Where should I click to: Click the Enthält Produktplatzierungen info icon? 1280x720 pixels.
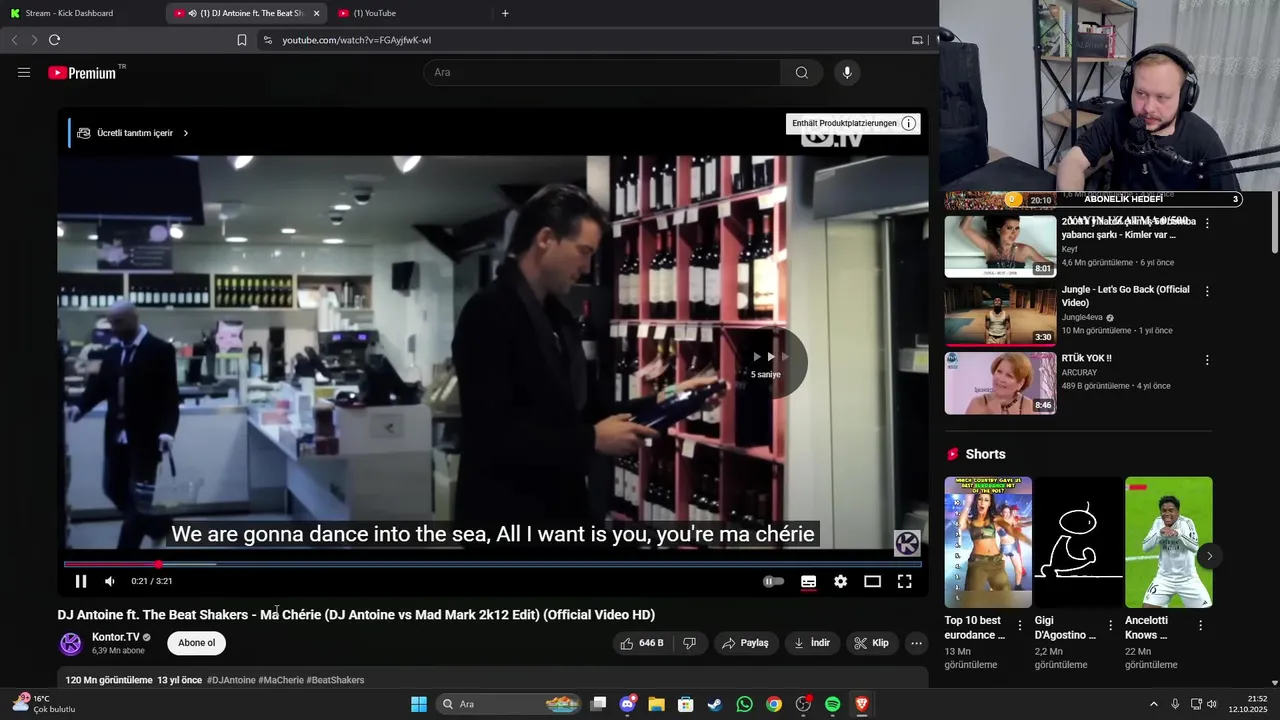click(x=908, y=124)
